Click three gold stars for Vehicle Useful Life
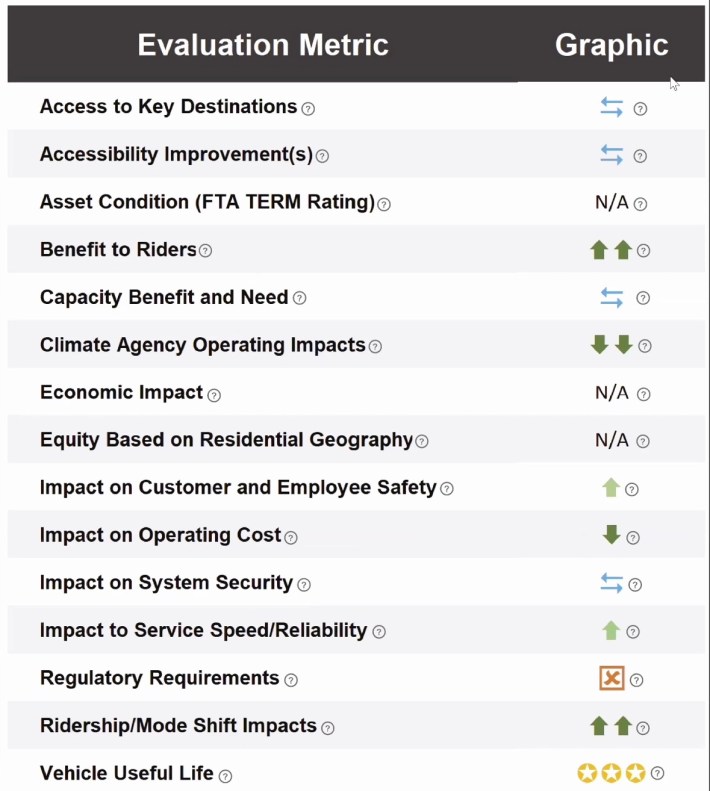 coord(611,773)
